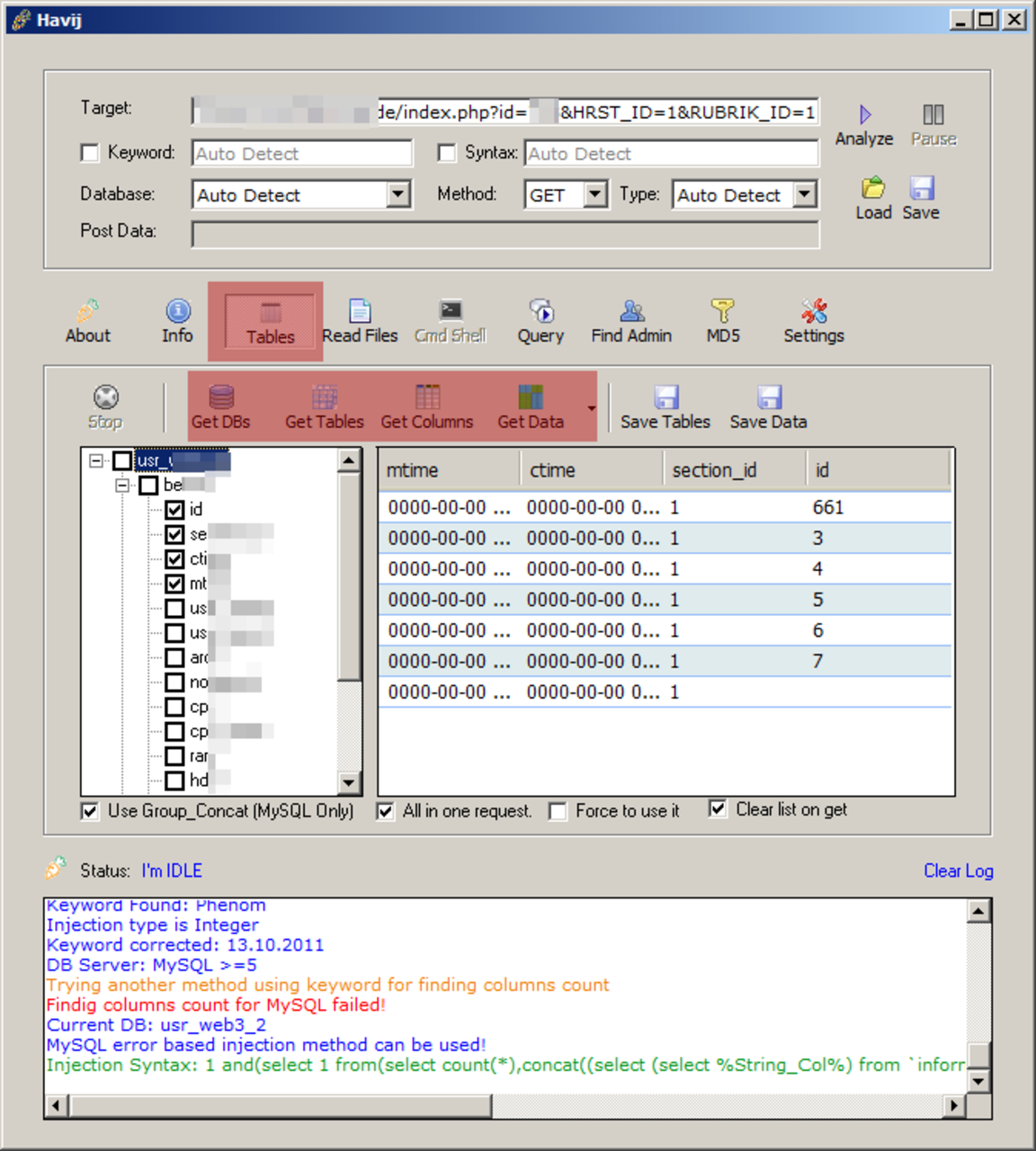This screenshot has width=1036, height=1151.
Task: Click the tree panel scroll-down arrow
Action: 349,783
